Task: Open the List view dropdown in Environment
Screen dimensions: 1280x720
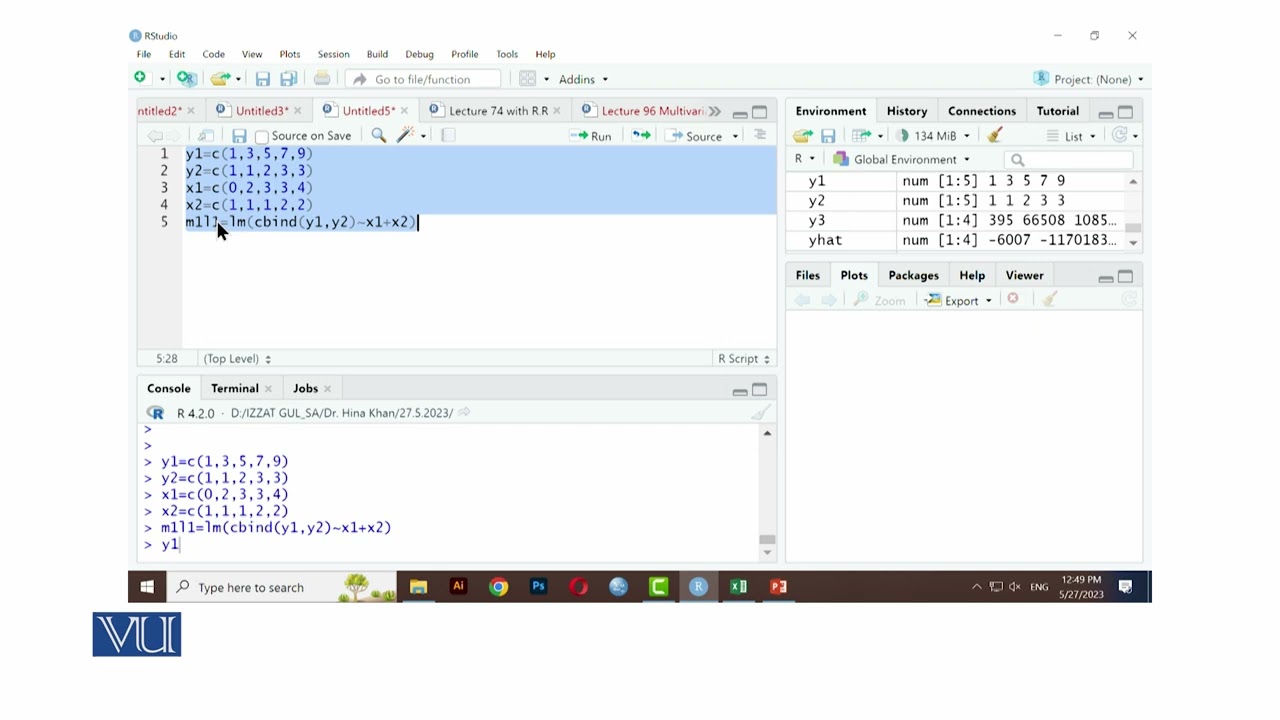Action: [1072, 135]
